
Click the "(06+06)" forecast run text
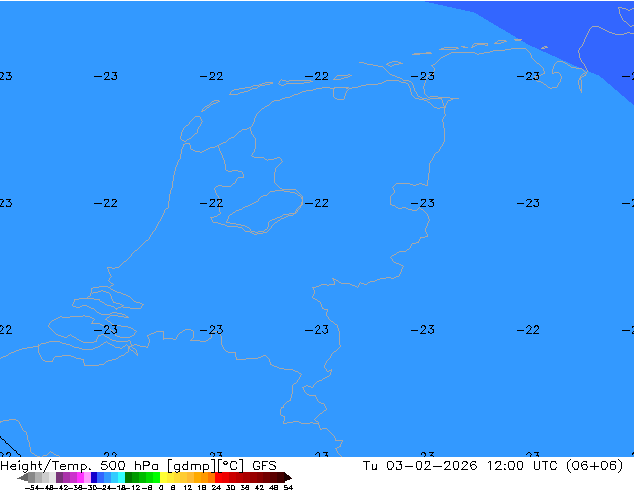pos(594,466)
